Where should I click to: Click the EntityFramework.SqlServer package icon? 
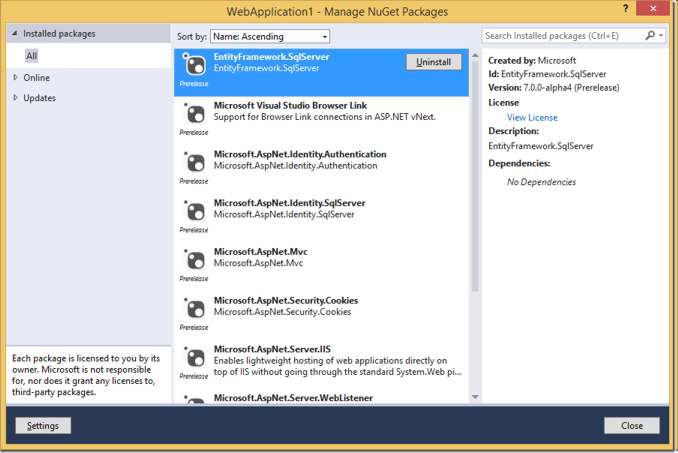click(195, 66)
